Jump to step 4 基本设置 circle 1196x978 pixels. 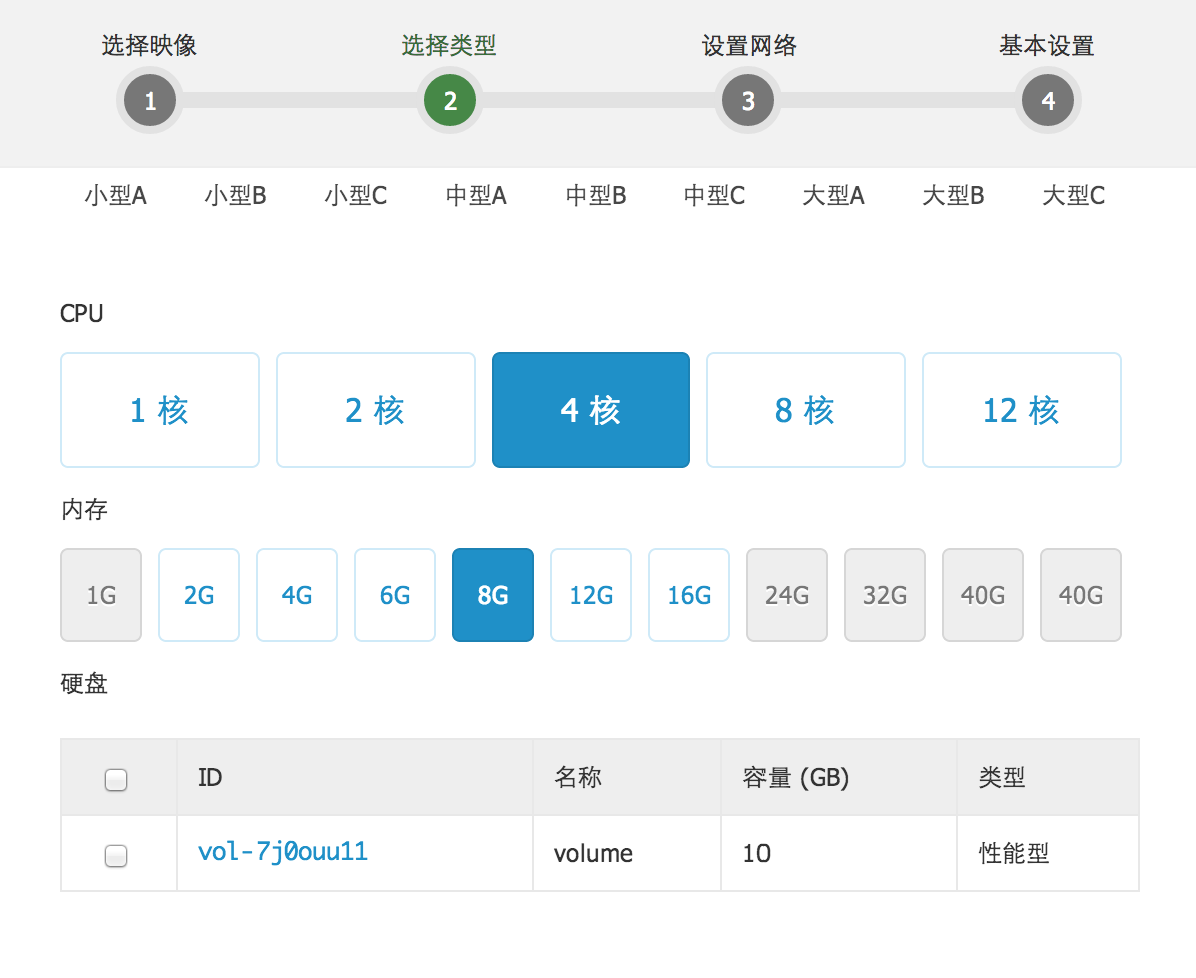pos(1047,101)
